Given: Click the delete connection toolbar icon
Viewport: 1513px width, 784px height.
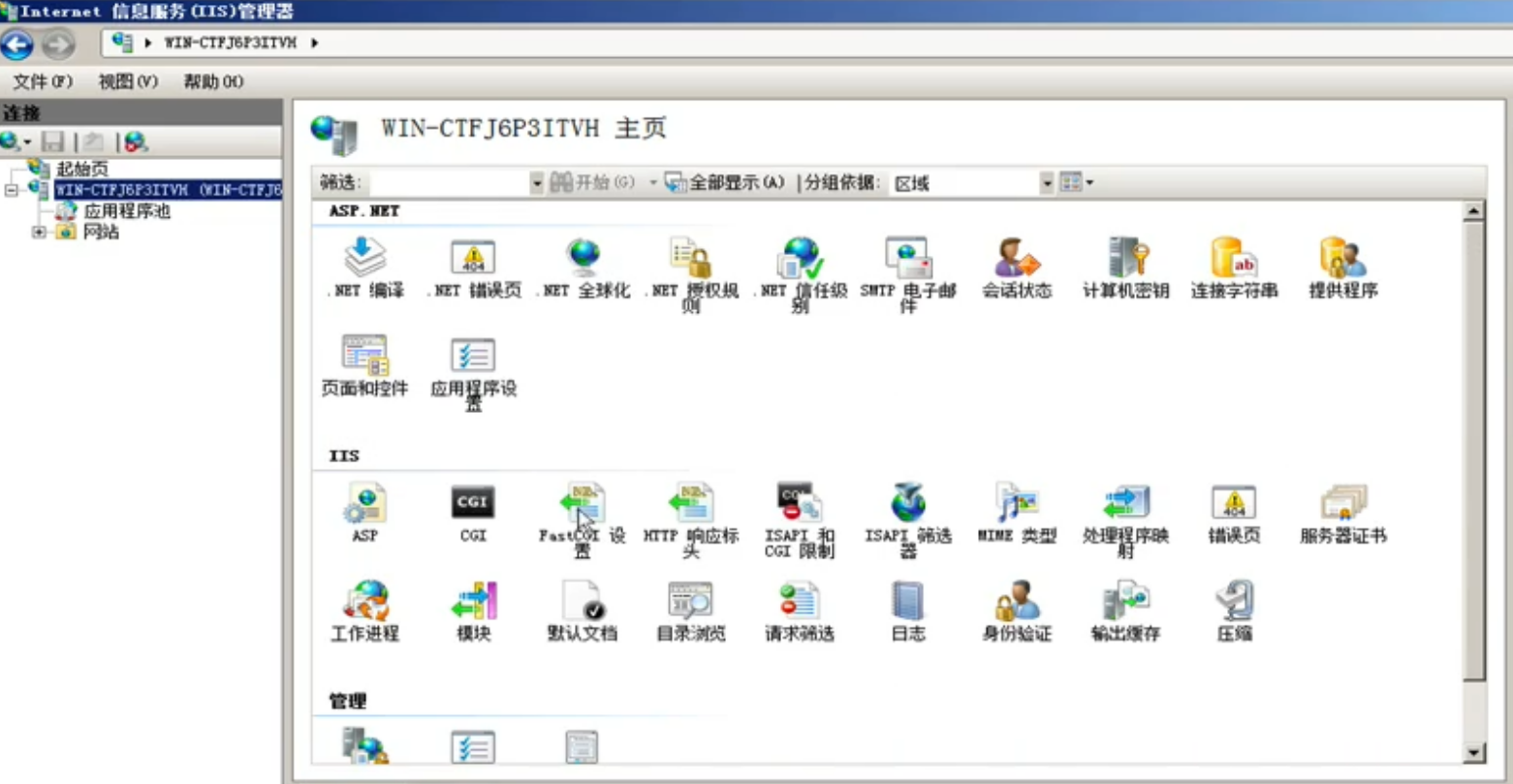Looking at the screenshot, I should [136, 142].
